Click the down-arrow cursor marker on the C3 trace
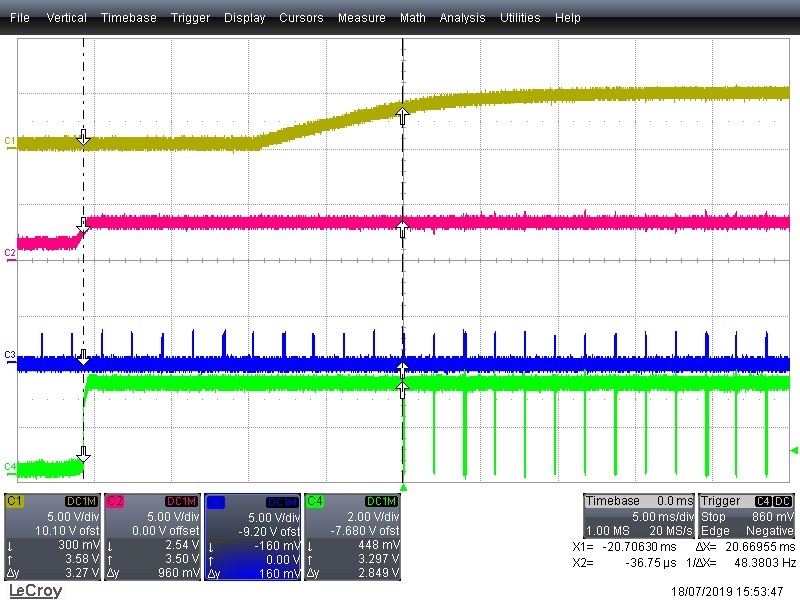This screenshot has height=600, width=800. 83,358
